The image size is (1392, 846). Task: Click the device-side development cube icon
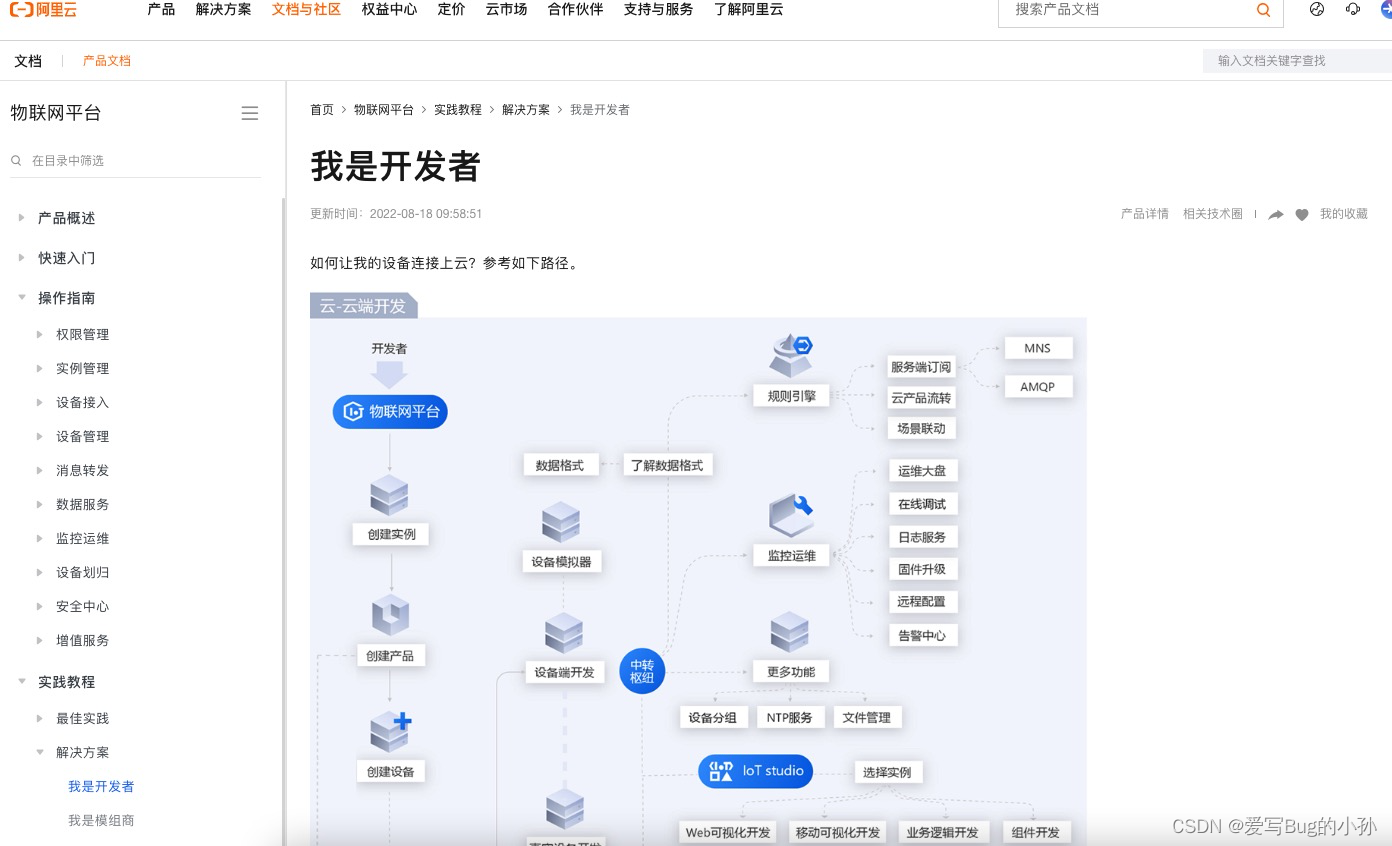click(564, 633)
